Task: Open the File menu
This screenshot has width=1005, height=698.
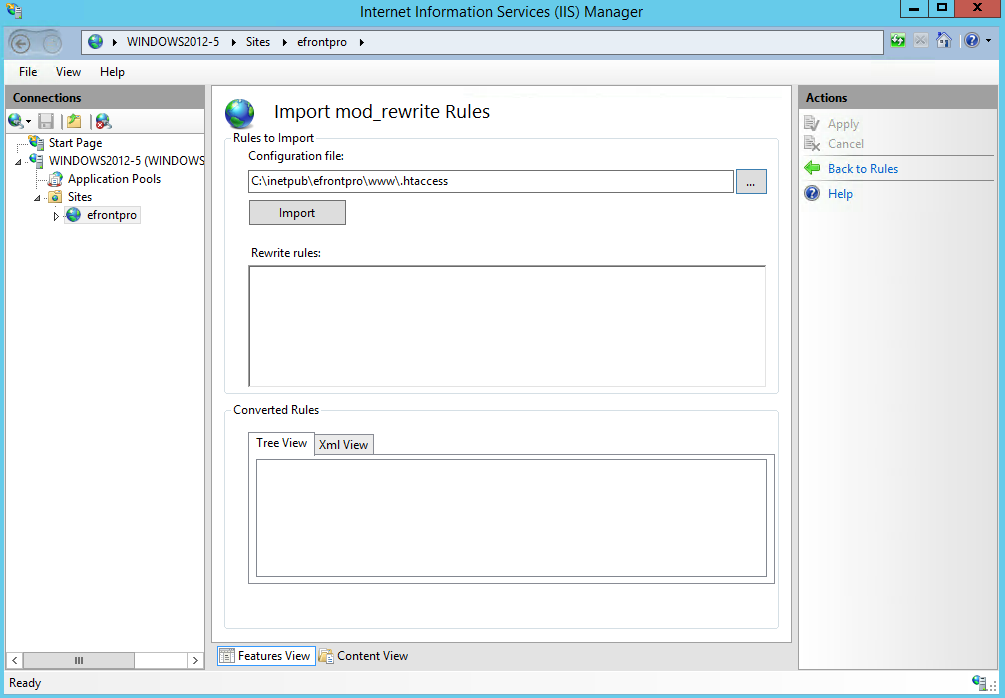Action: click(28, 72)
